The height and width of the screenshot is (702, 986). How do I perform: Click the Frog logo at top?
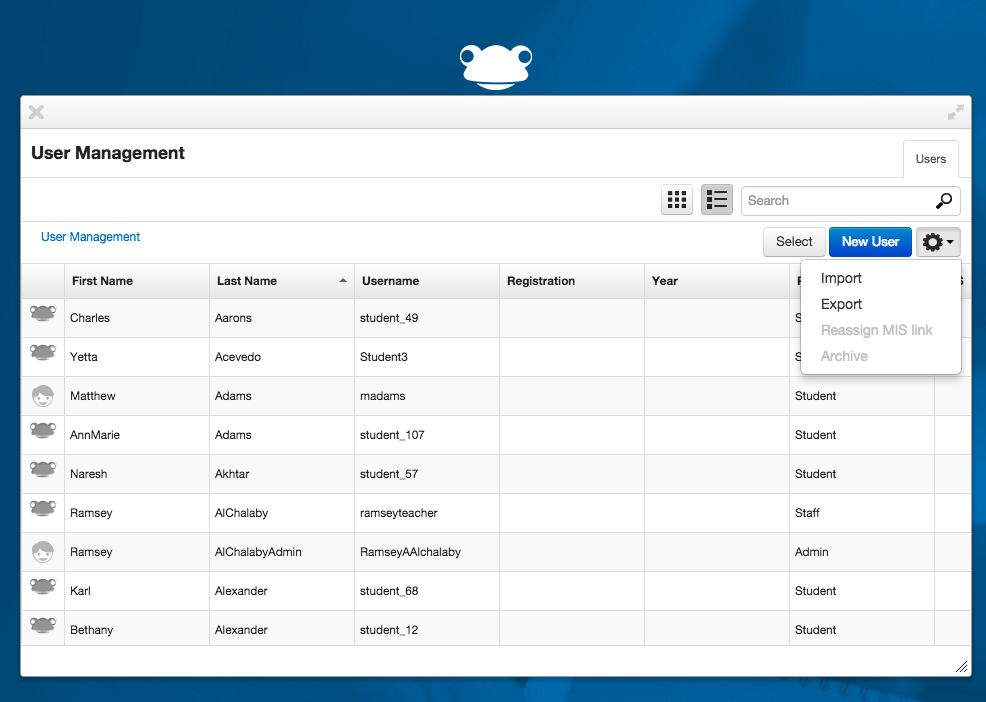(496, 67)
